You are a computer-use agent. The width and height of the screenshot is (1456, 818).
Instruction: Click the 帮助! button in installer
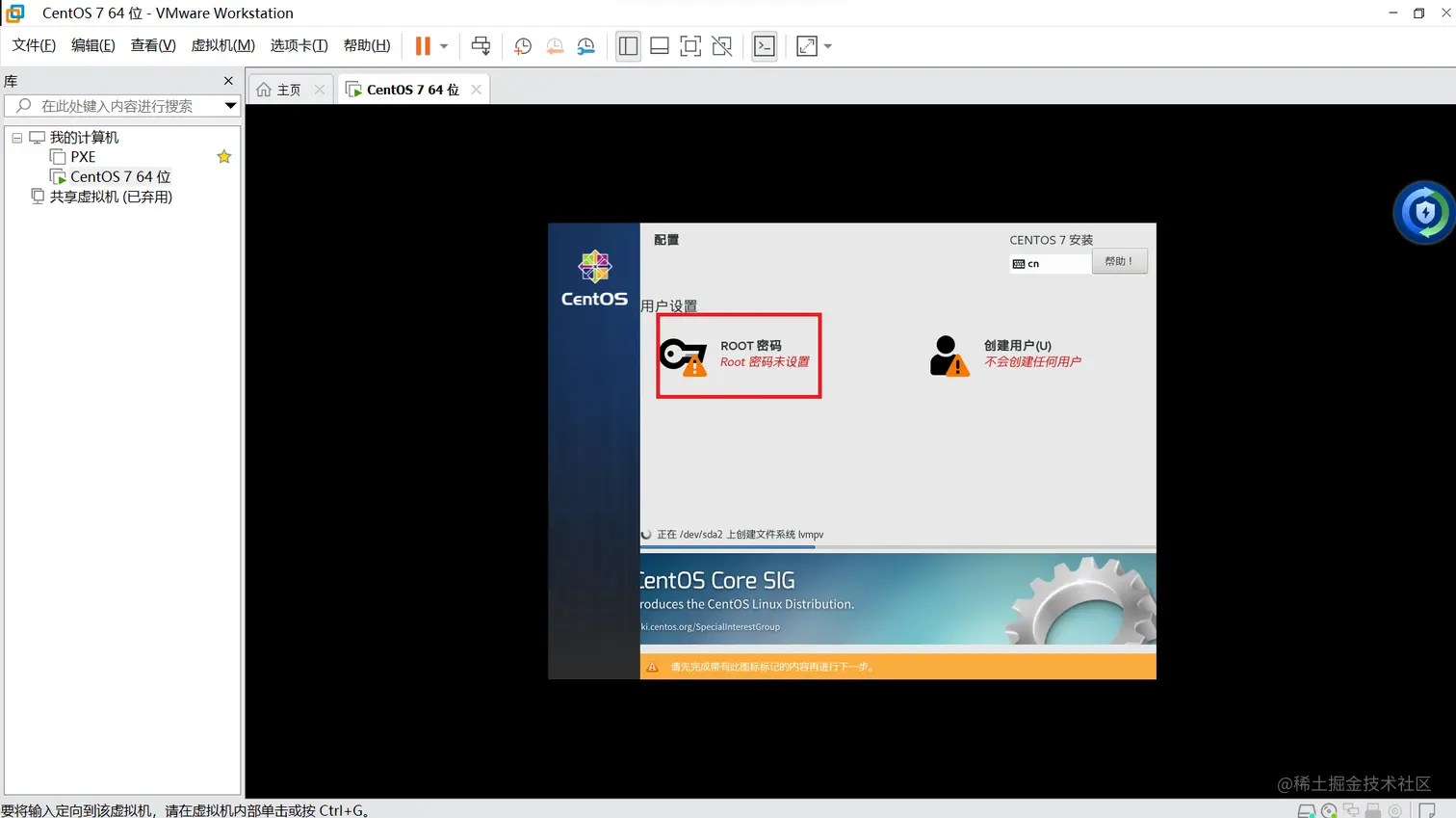pos(1119,261)
